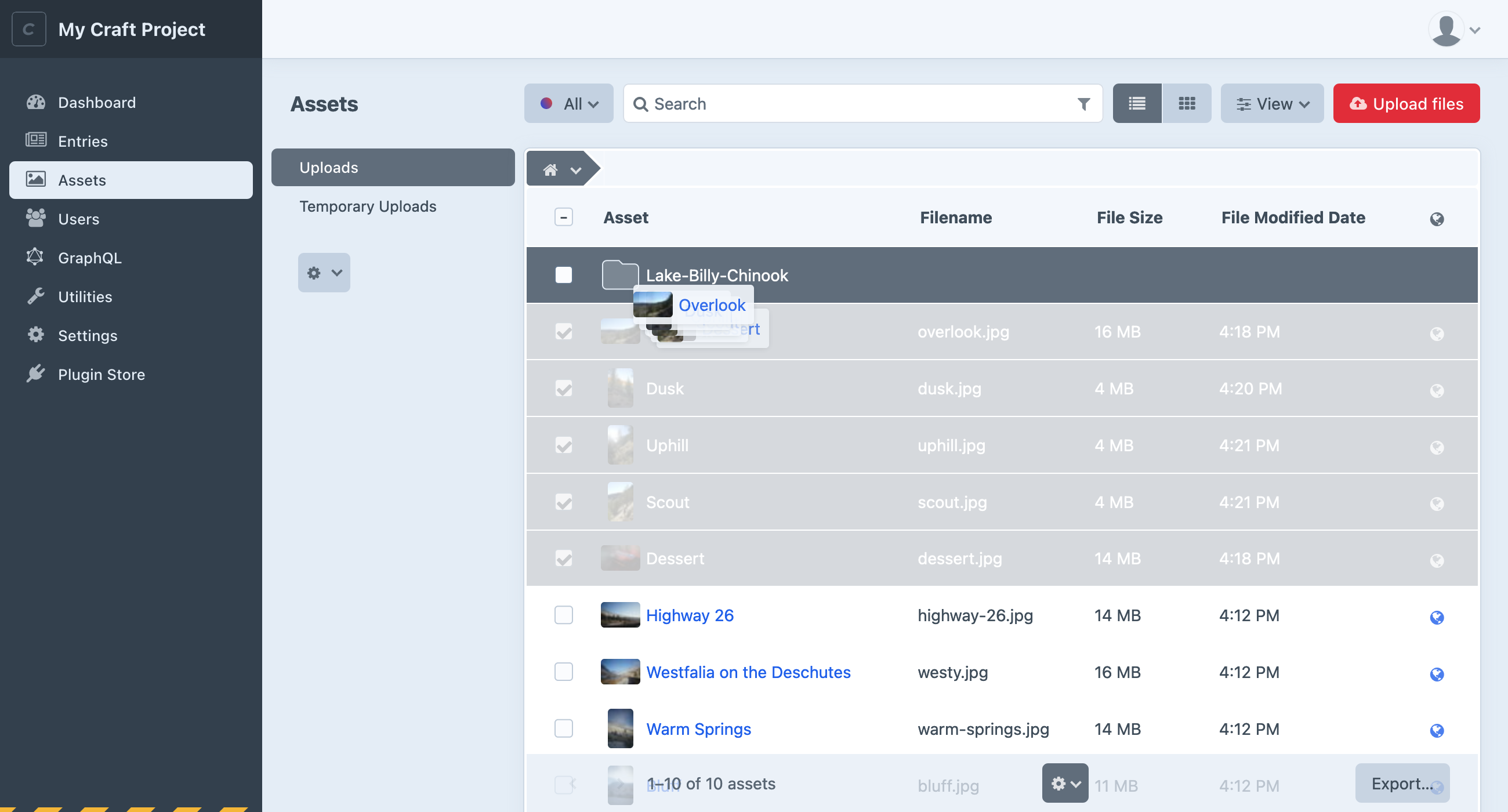Viewport: 1508px width, 812px height.
Task: Switch to Temporary Uploads
Action: 368,206
